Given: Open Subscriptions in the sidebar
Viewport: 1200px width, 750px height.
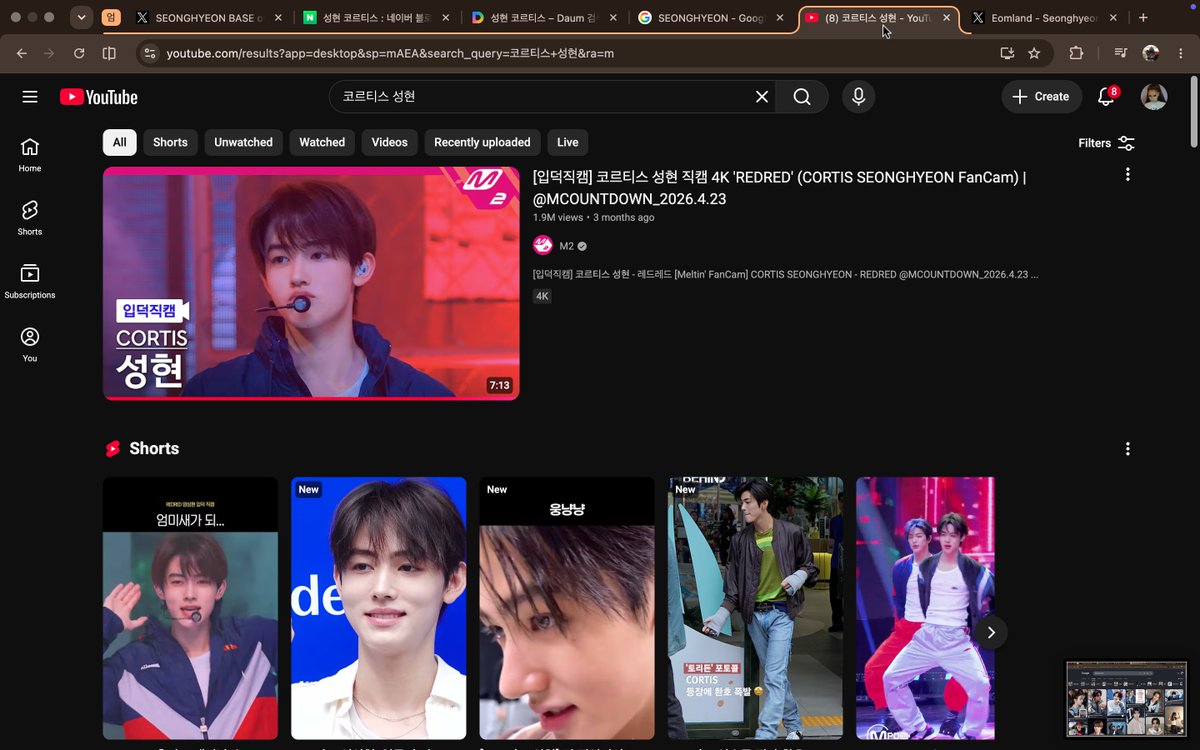Looking at the screenshot, I should [30, 281].
